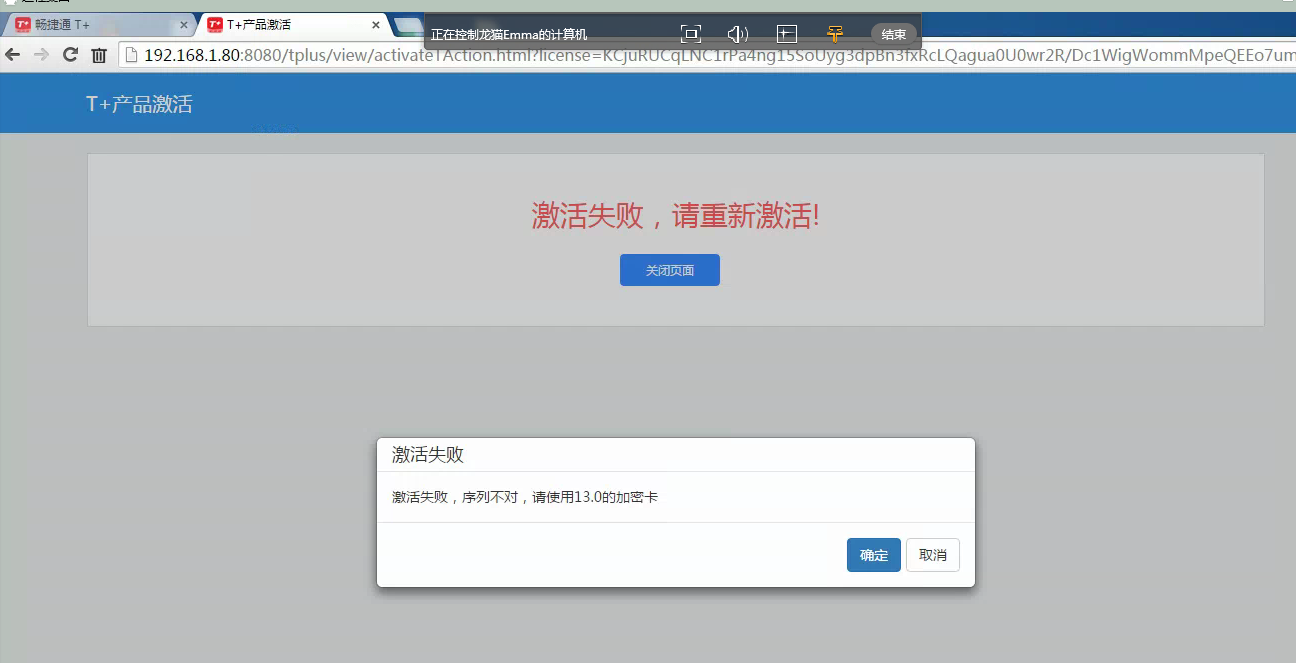This screenshot has height=663, width=1296.
Task: Click the trash icon in browser toolbar
Action: (x=99, y=55)
